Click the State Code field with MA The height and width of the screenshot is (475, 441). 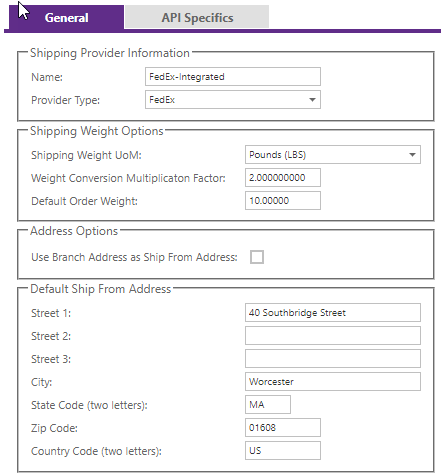[268, 405]
